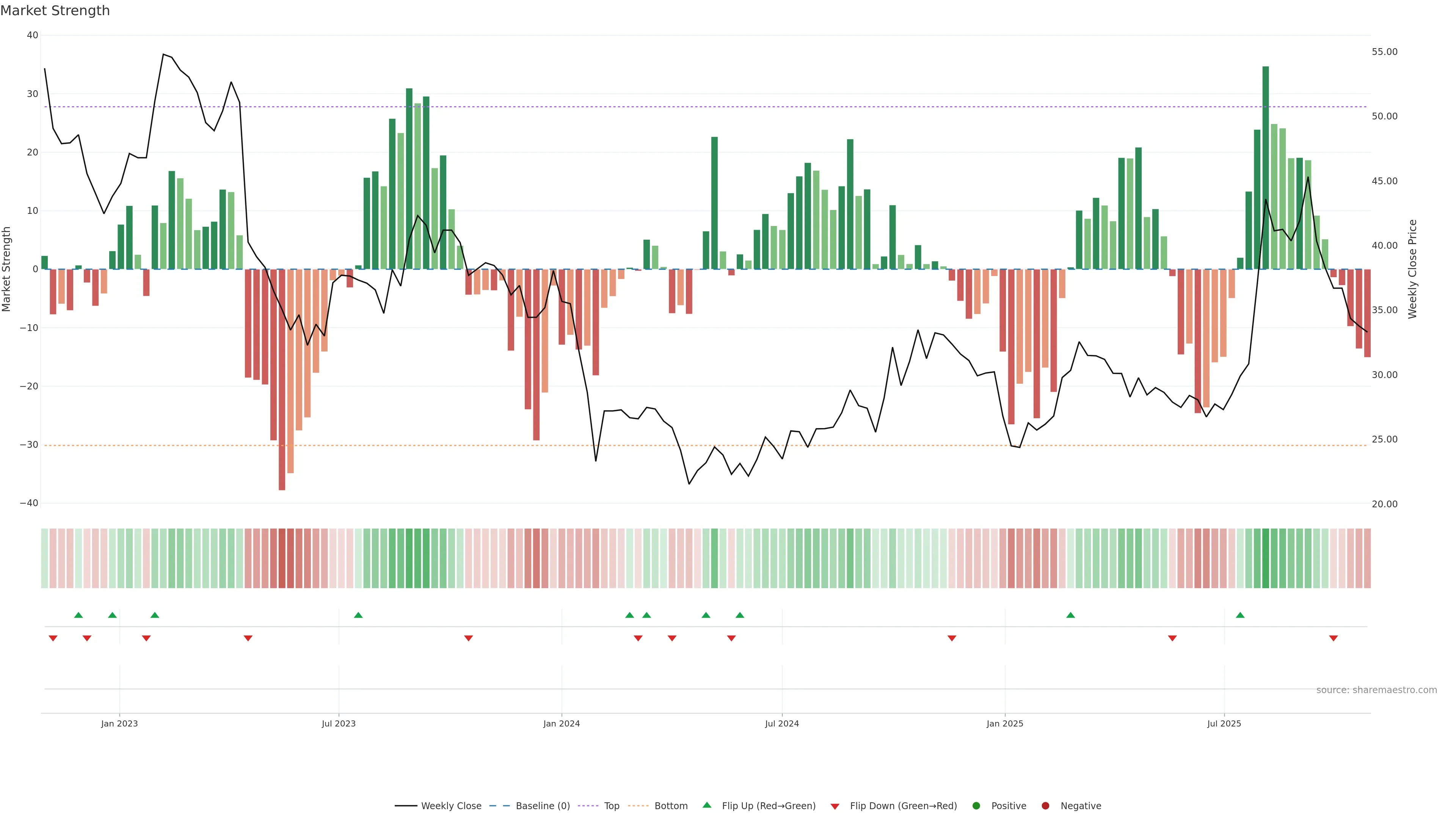Click the Weekly Close Price axis title

tap(1412, 269)
